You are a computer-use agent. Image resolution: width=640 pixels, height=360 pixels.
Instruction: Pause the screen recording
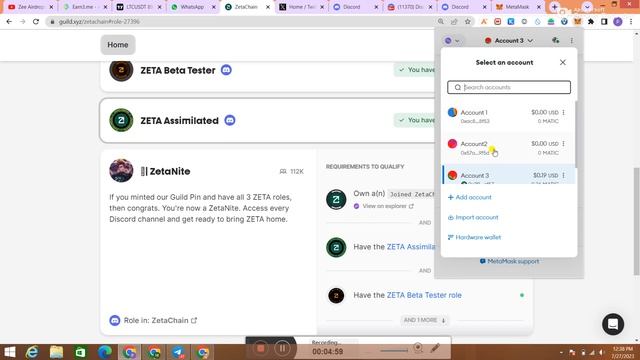[x=282, y=348]
